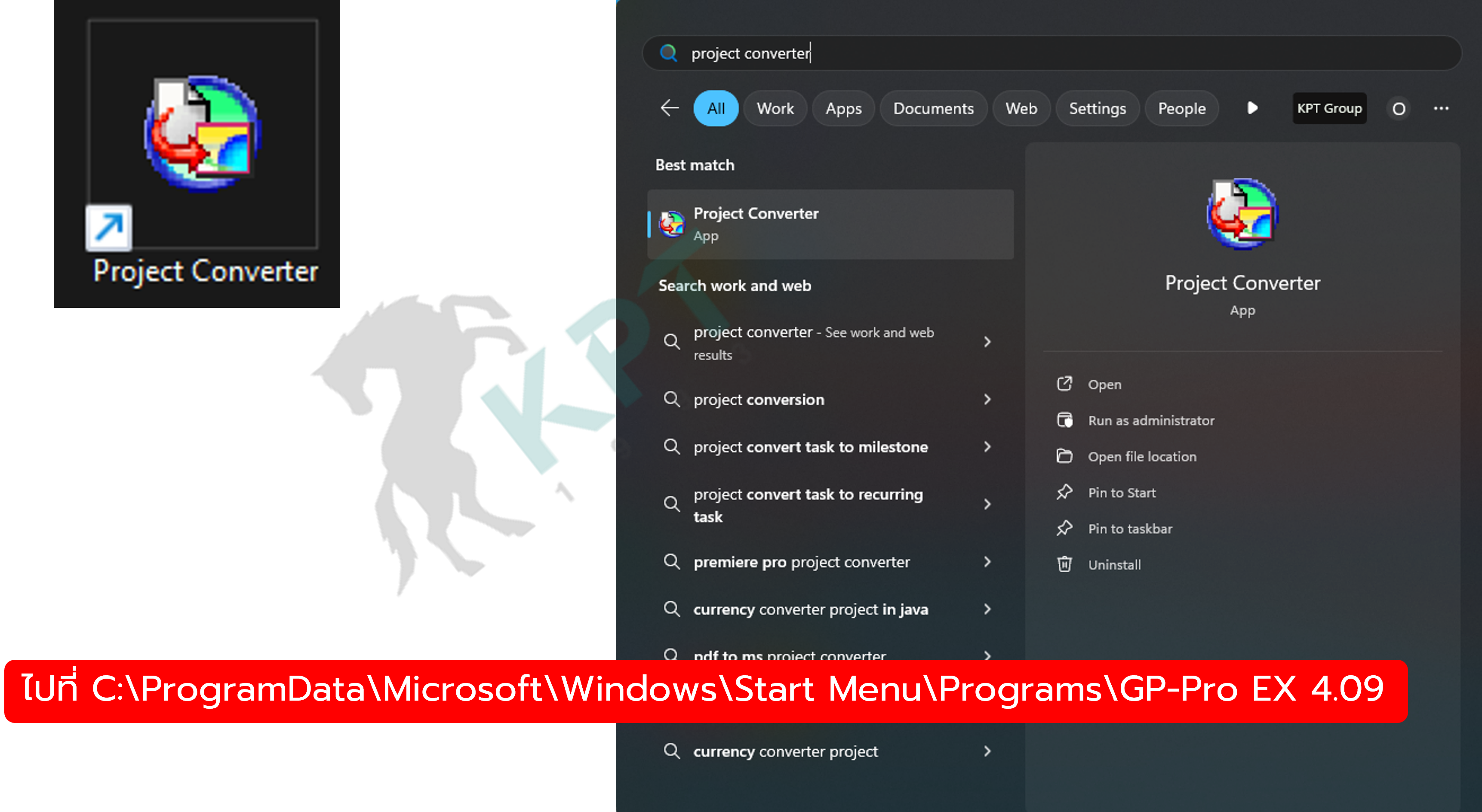Click Open in the details pane

pos(1104,384)
